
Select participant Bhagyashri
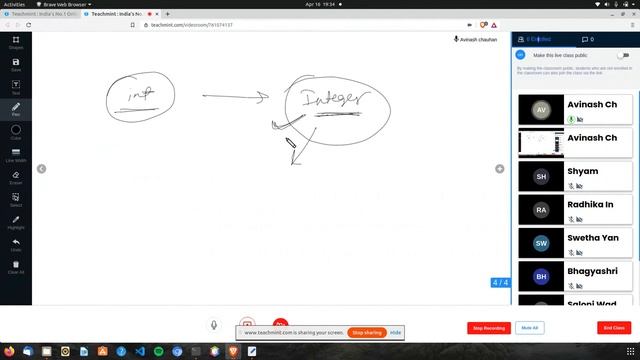click(576, 276)
